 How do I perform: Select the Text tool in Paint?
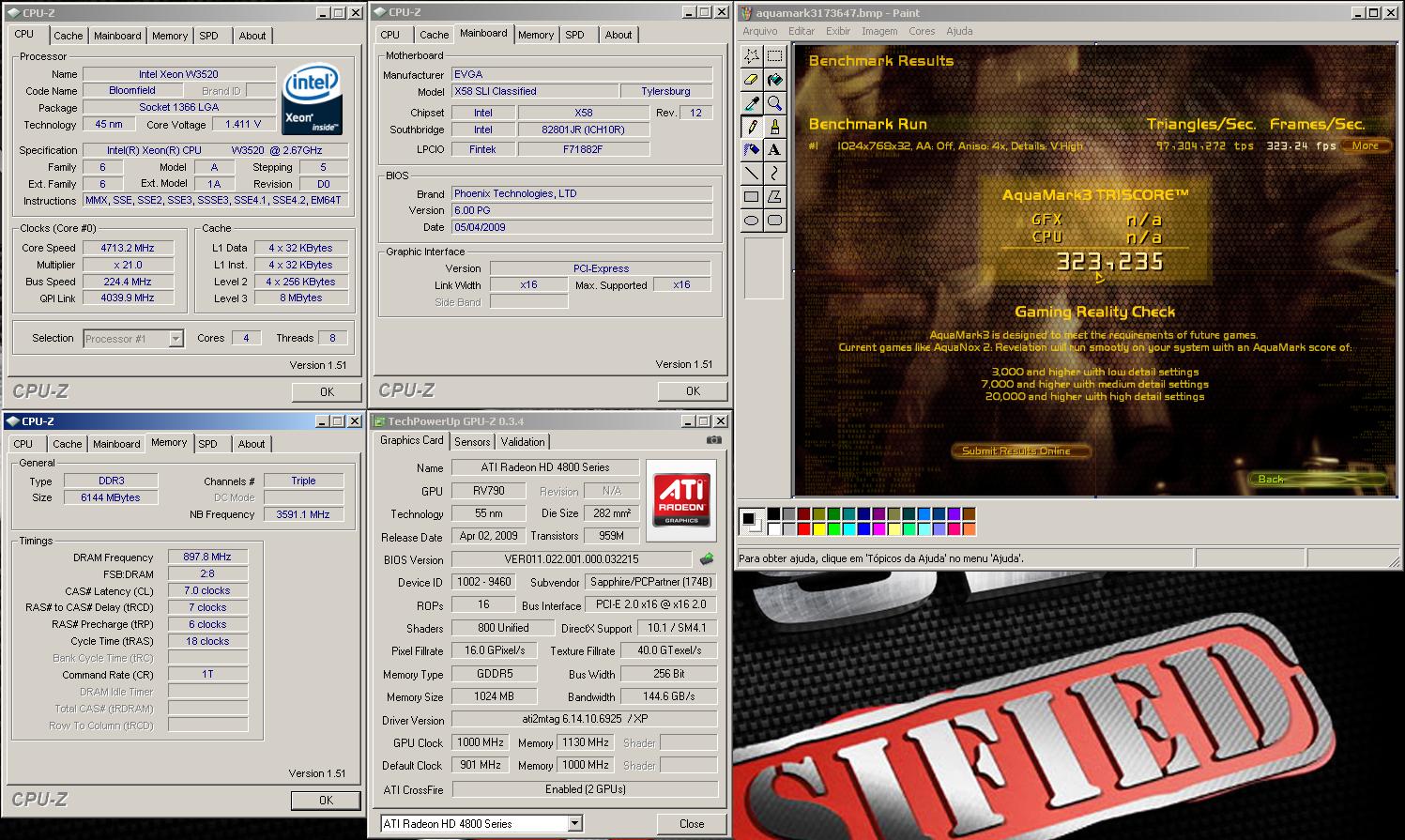(774, 150)
